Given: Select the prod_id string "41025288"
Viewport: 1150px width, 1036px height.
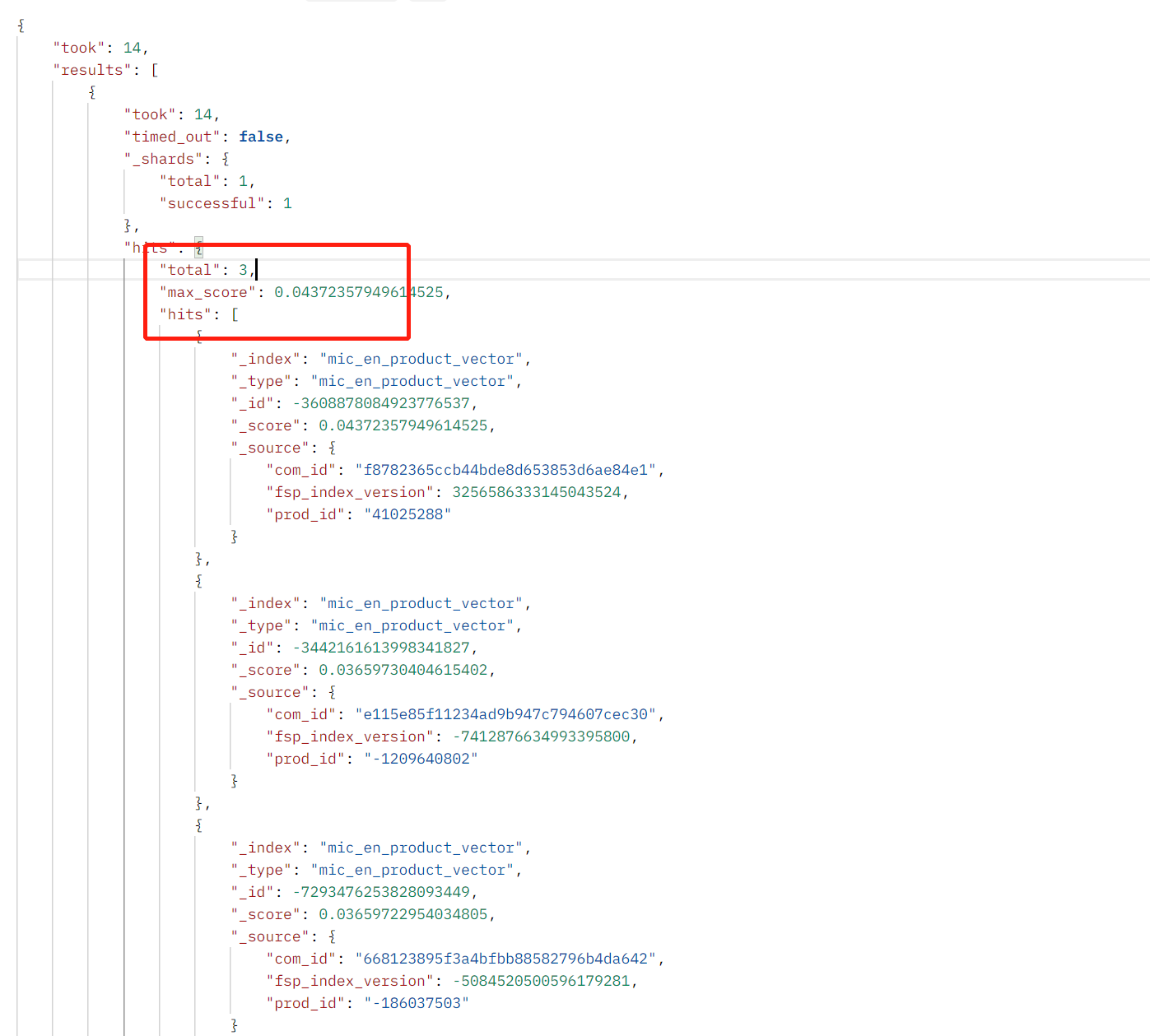Looking at the screenshot, I should [407, 513].
